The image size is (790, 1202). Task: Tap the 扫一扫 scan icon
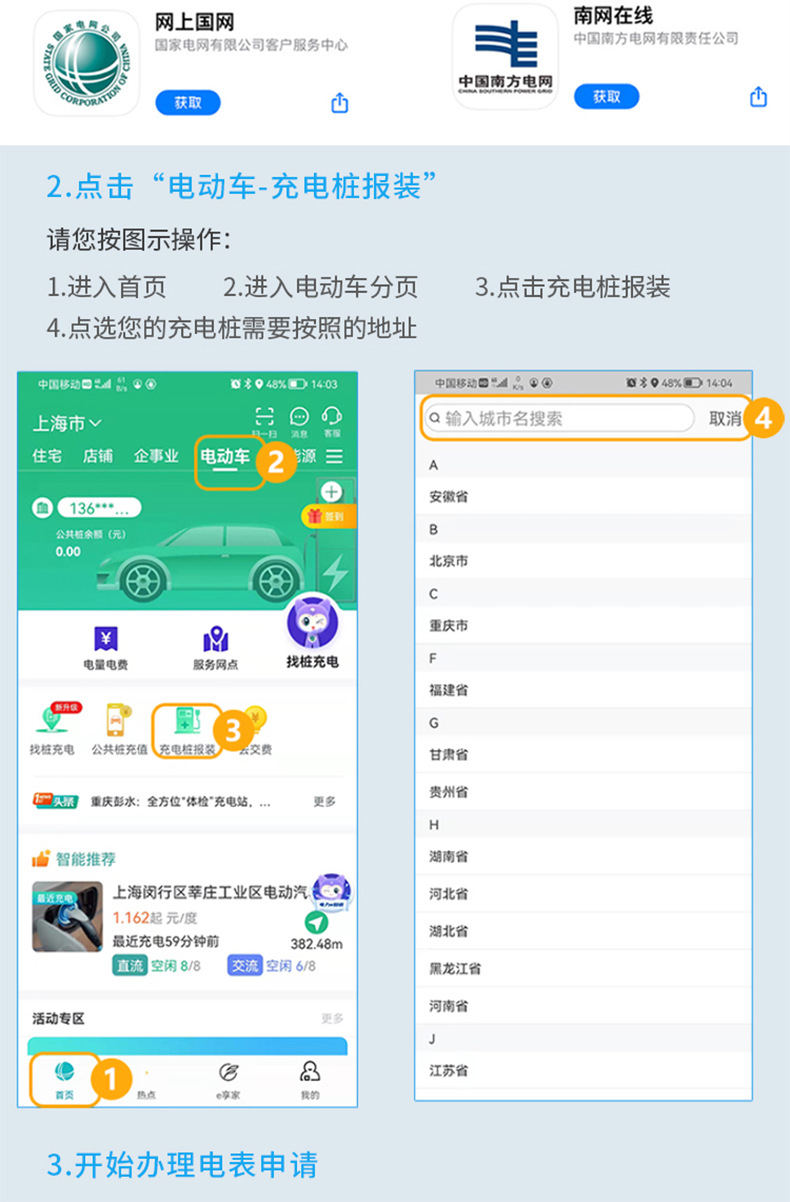pos(264,422)
